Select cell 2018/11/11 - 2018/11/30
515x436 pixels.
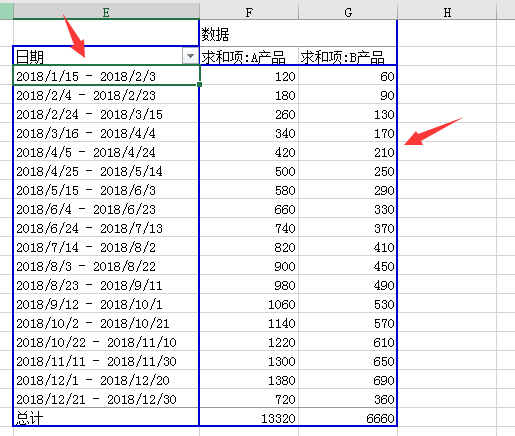click(106, 360)
